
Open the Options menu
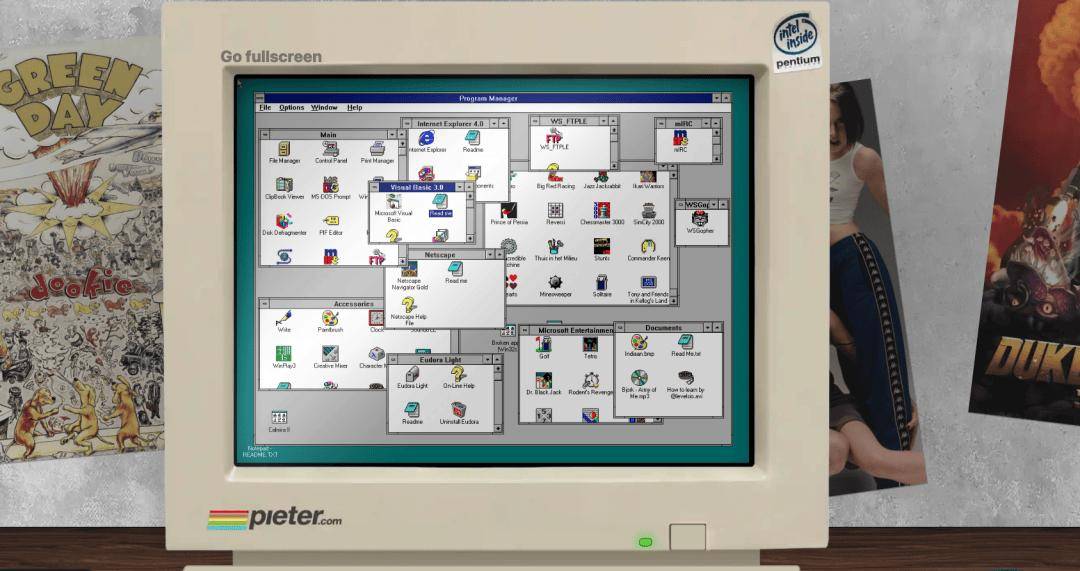click(x=291, y=107)
